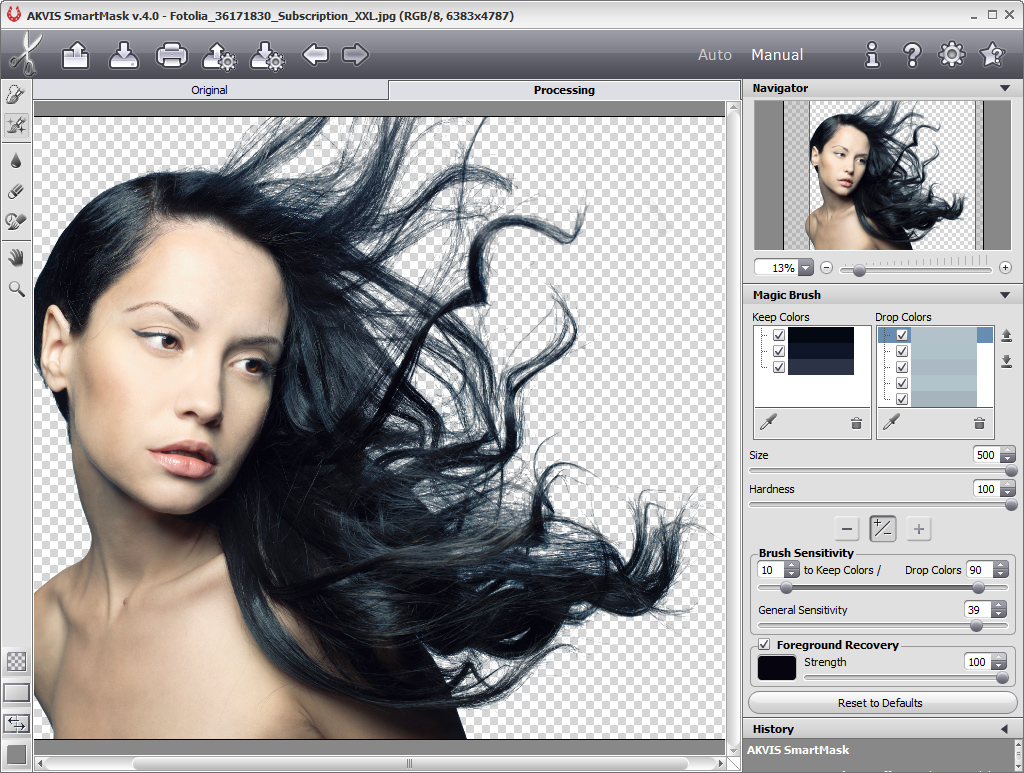Toggle the Foreground Recovery checkbox
The width and height of the screenshot is (1024, 773).
[764, 645]
